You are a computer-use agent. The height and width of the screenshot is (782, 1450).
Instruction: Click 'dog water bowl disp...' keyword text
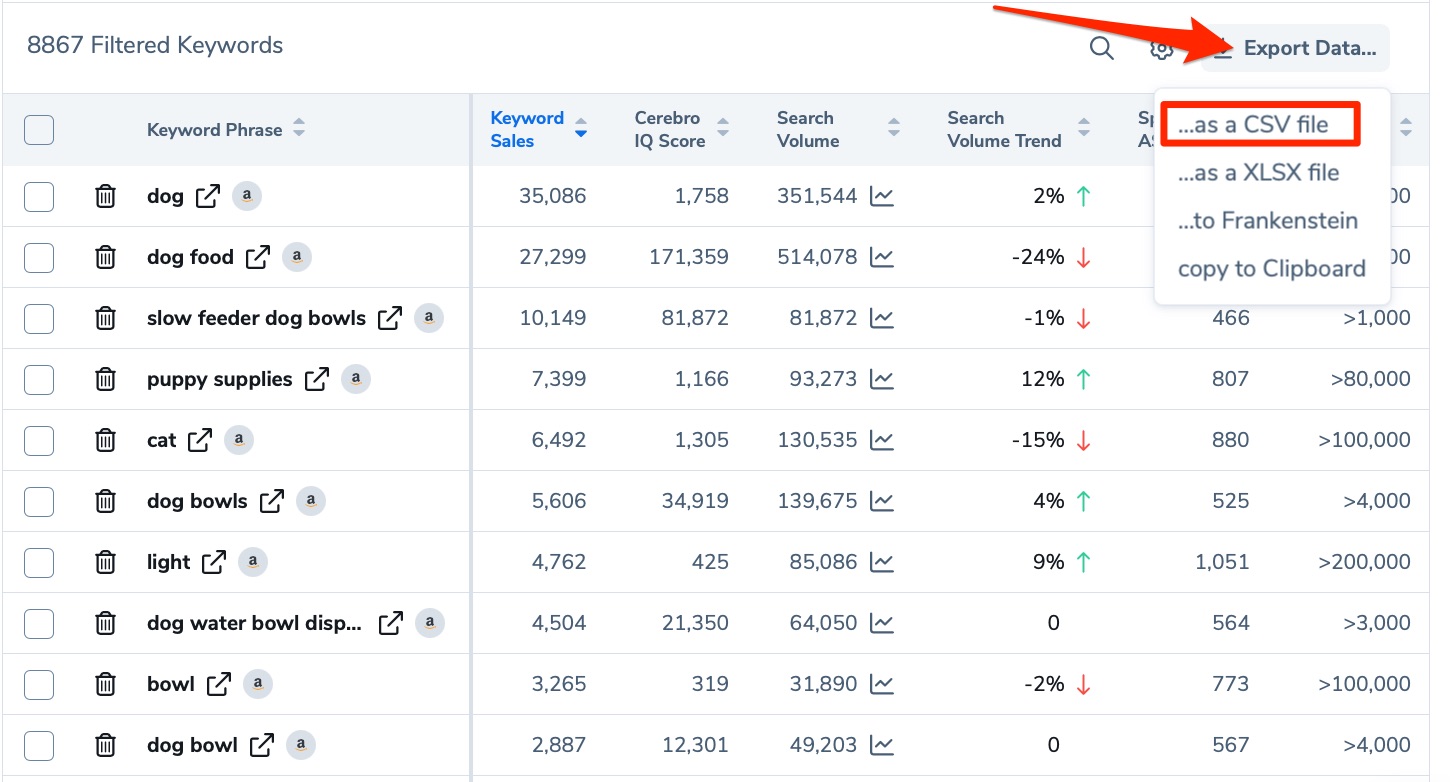[254, 623]
